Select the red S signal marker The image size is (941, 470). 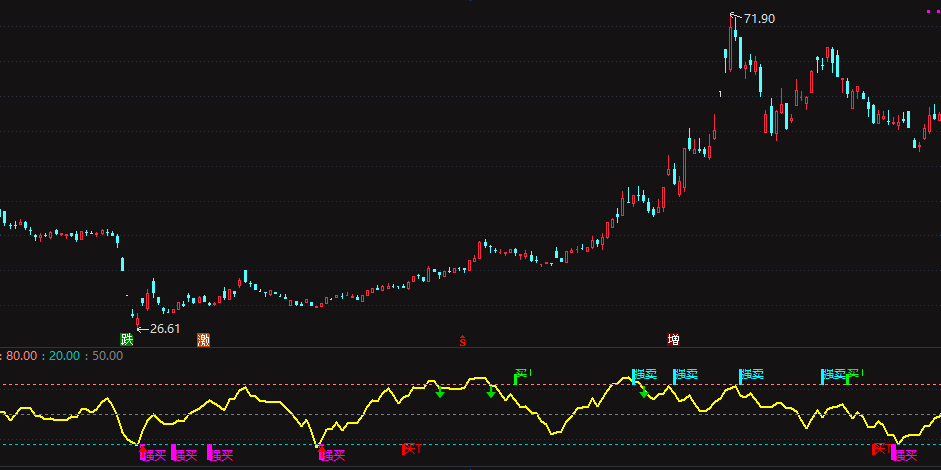coord(463,340)
